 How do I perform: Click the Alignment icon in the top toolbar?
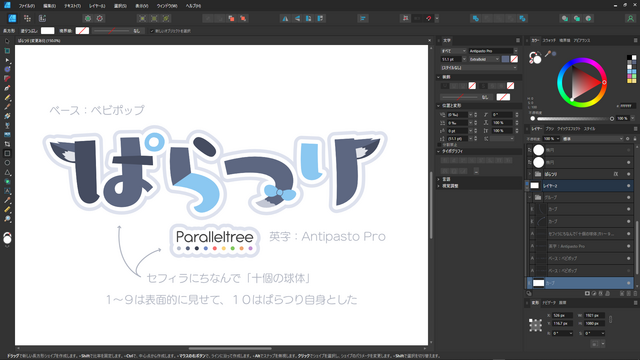click(x=362, y=18)
